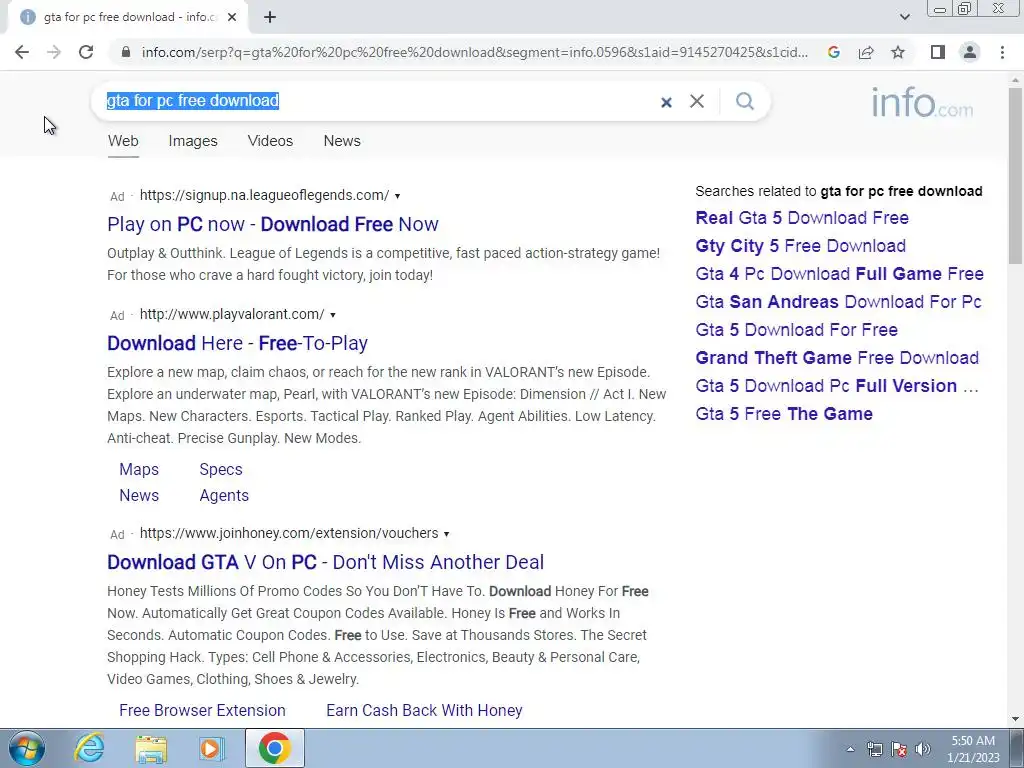Click the playvalorant.com URL text

coord(232,314)
